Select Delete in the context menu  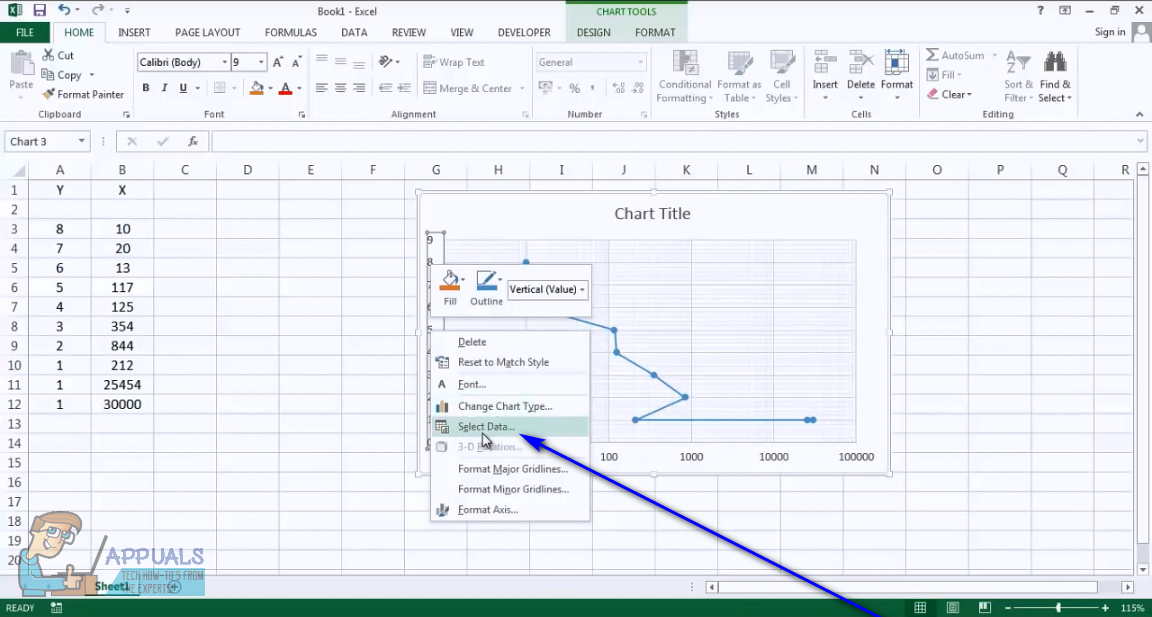point(511,342)
